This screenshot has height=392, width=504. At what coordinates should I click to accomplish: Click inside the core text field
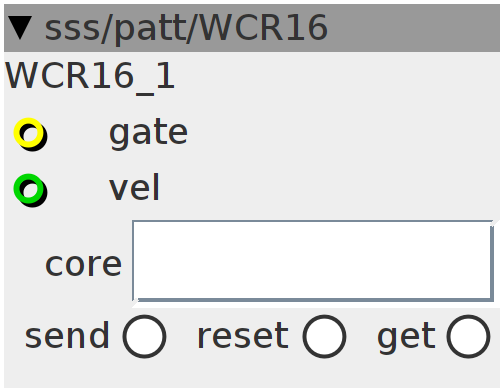[x=313, y=261]
